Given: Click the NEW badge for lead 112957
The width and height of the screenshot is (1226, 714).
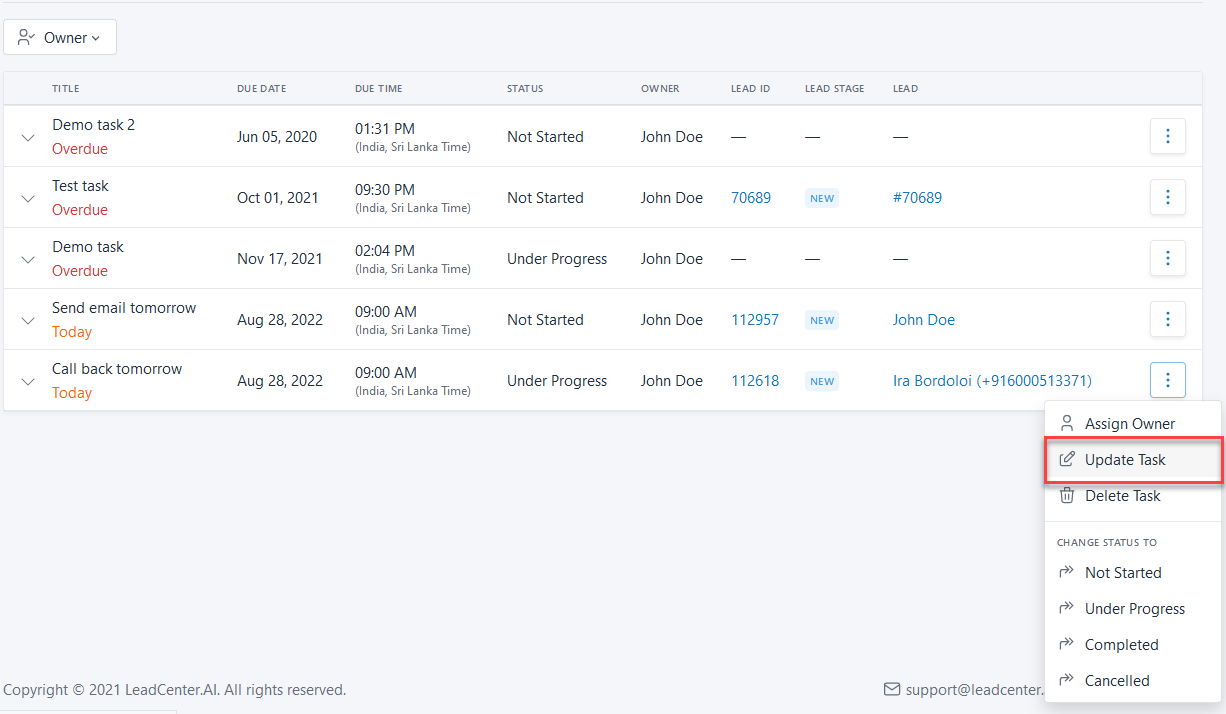Looking at the screenshot, I should click(x=821, y=320).
